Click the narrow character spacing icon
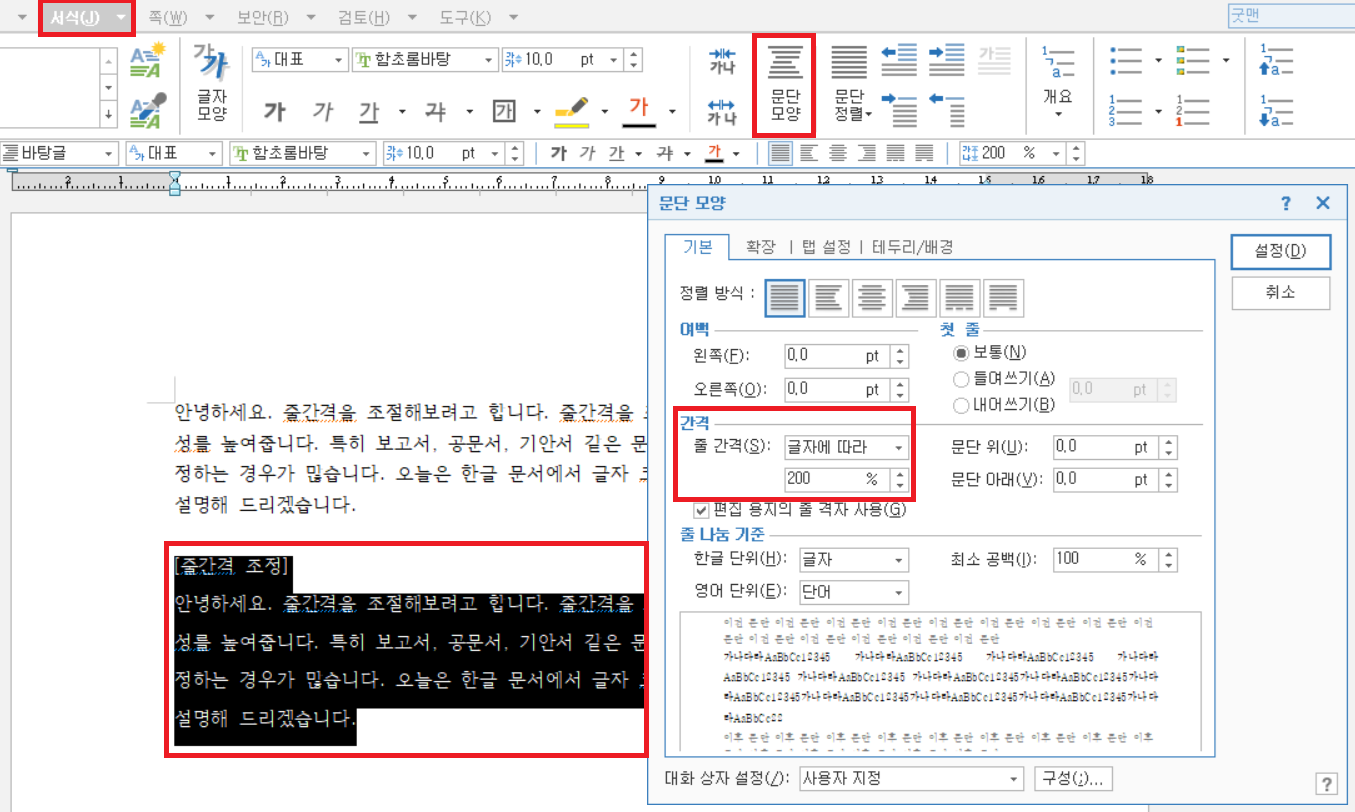The height and width of the screenshot is (812, 1355). click(x=722, y=61)
